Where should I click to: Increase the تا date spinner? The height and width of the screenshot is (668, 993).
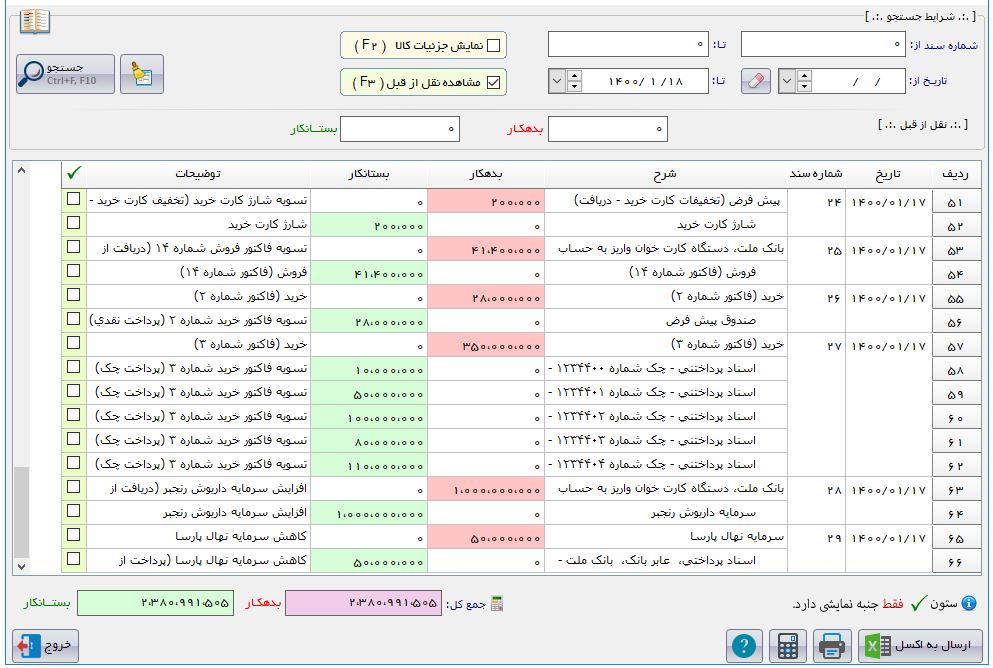574,76
